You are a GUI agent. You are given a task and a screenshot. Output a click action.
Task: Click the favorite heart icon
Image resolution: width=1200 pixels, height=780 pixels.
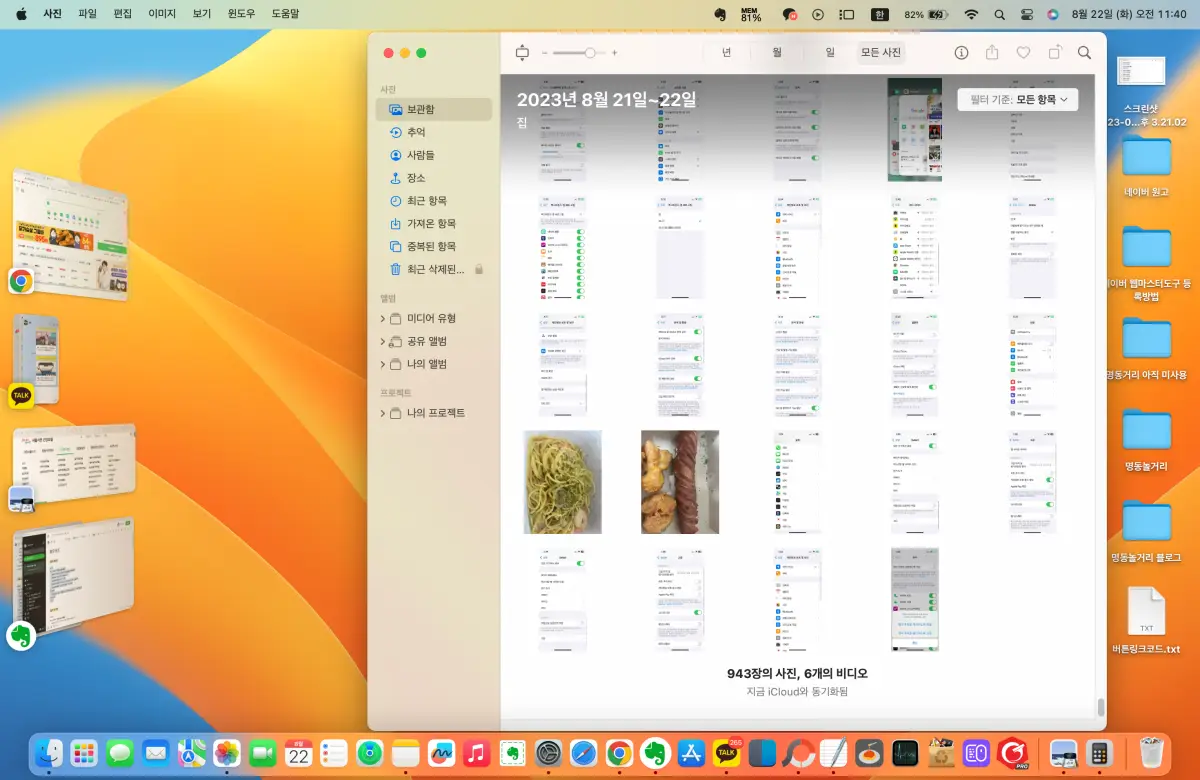(x=1023, y=53)
